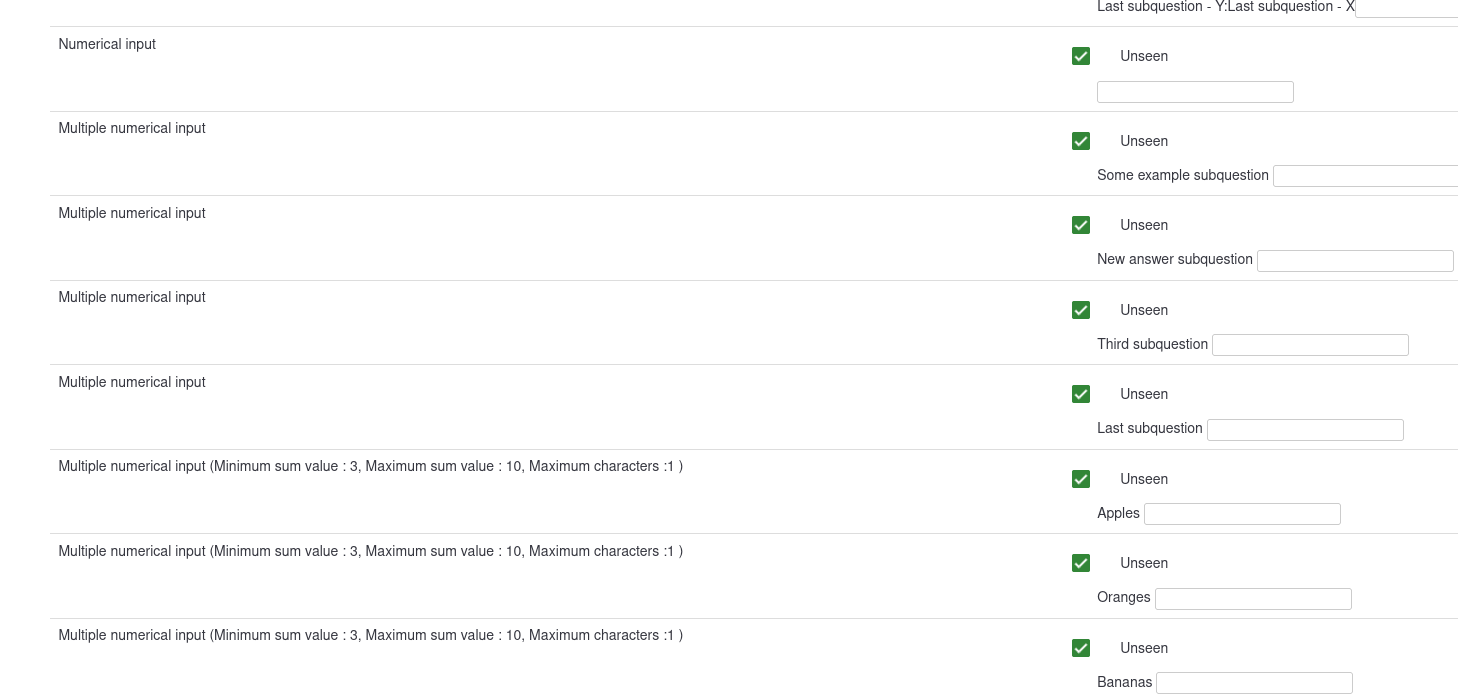Screen dimensions: 1458x697
Task: Click the 'New answer subquestion' label text
Action: [x=1175, y=259]
